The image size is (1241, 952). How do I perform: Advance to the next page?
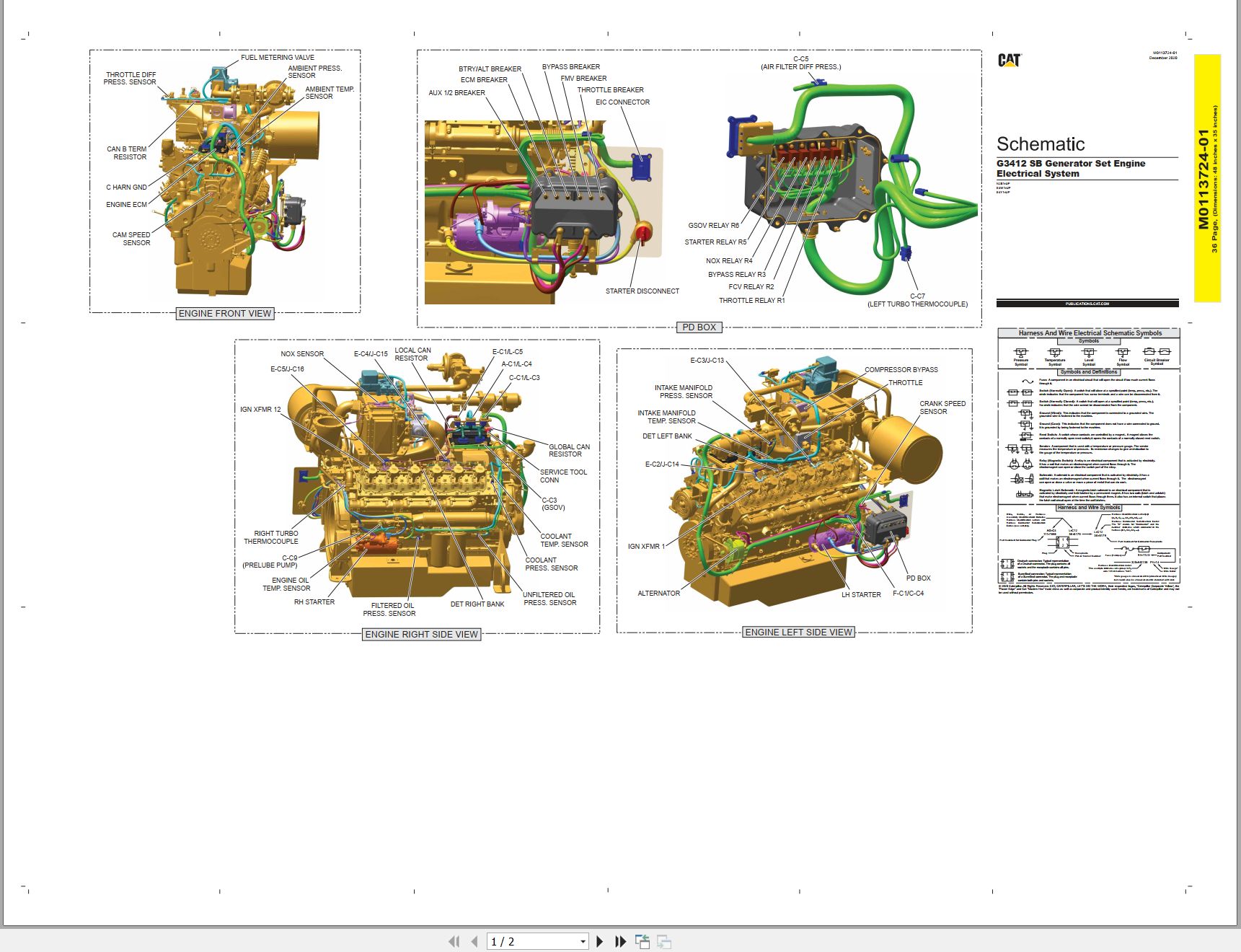pyautogui.click(x=599, y=941)
